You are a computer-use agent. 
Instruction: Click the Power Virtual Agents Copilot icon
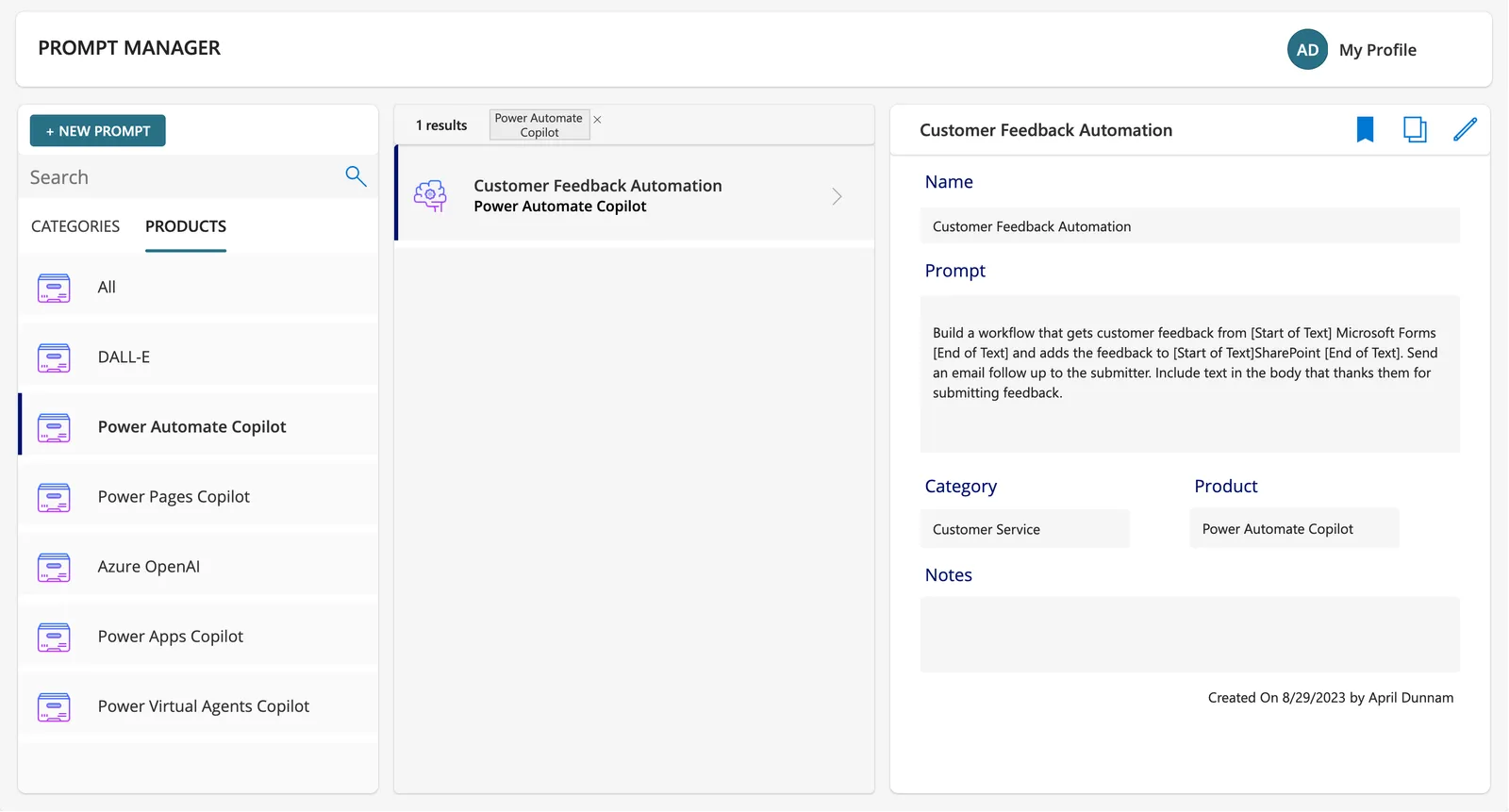pyautogui.click(x=54, y=706)
